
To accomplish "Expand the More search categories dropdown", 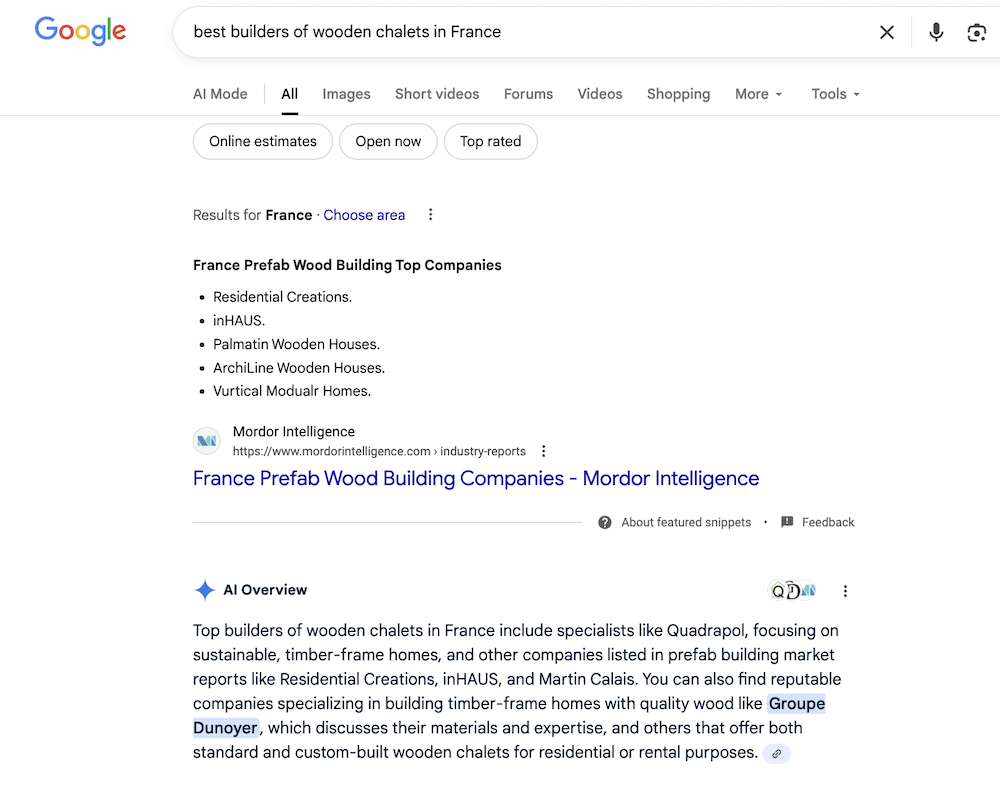I will click(759, 94).
